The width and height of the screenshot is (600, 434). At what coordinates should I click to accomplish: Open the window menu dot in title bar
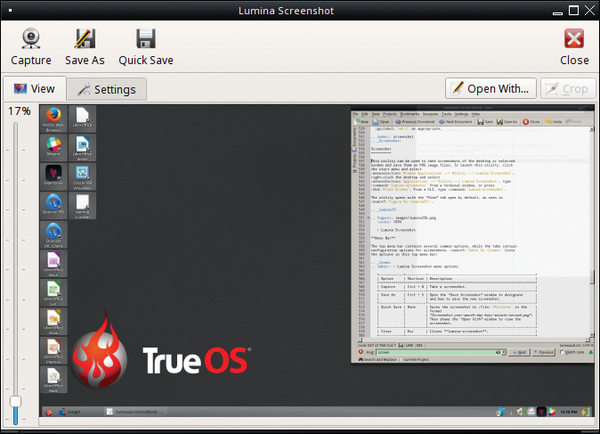point(10,11)
